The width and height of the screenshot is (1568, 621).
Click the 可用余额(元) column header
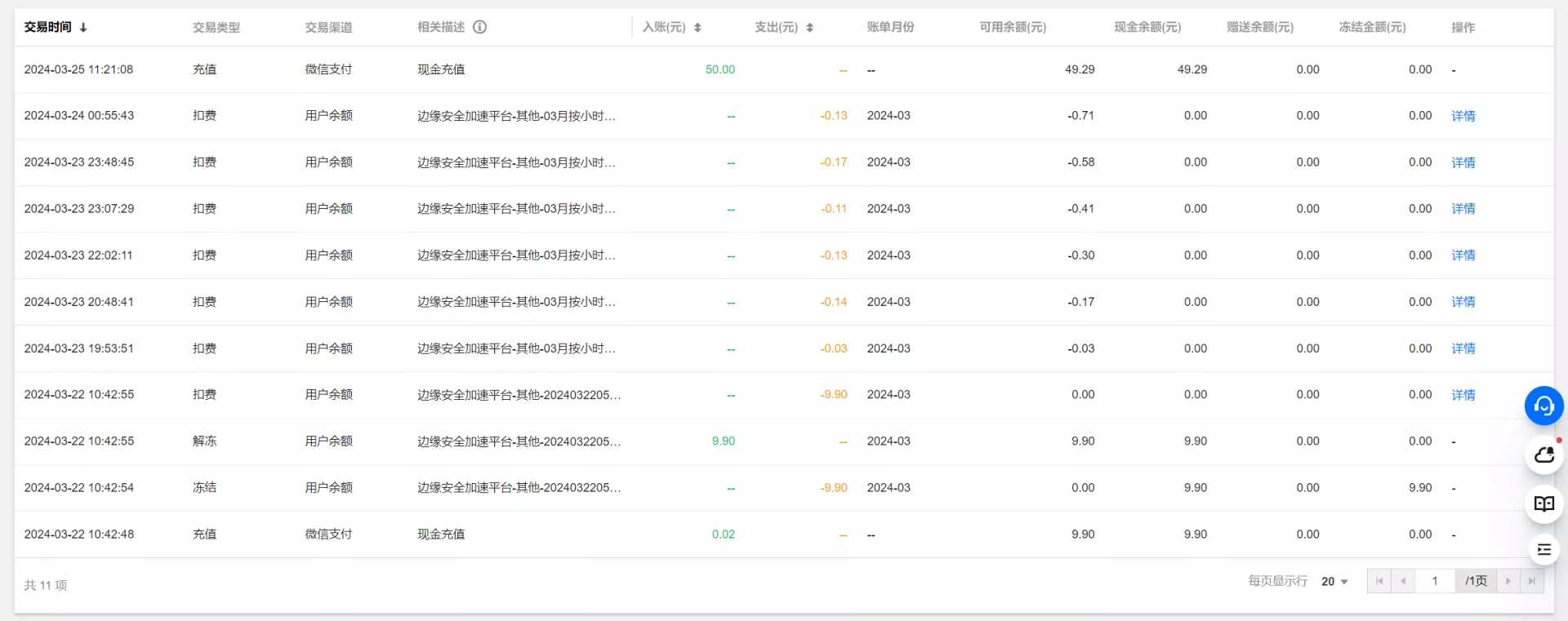tap(1013, 27)
